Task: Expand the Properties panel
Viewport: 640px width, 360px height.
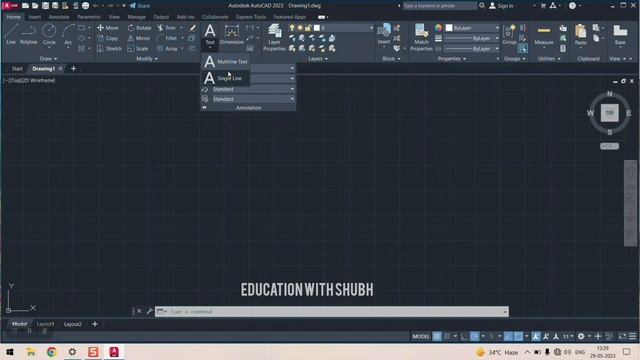Action: click(451, 59)
